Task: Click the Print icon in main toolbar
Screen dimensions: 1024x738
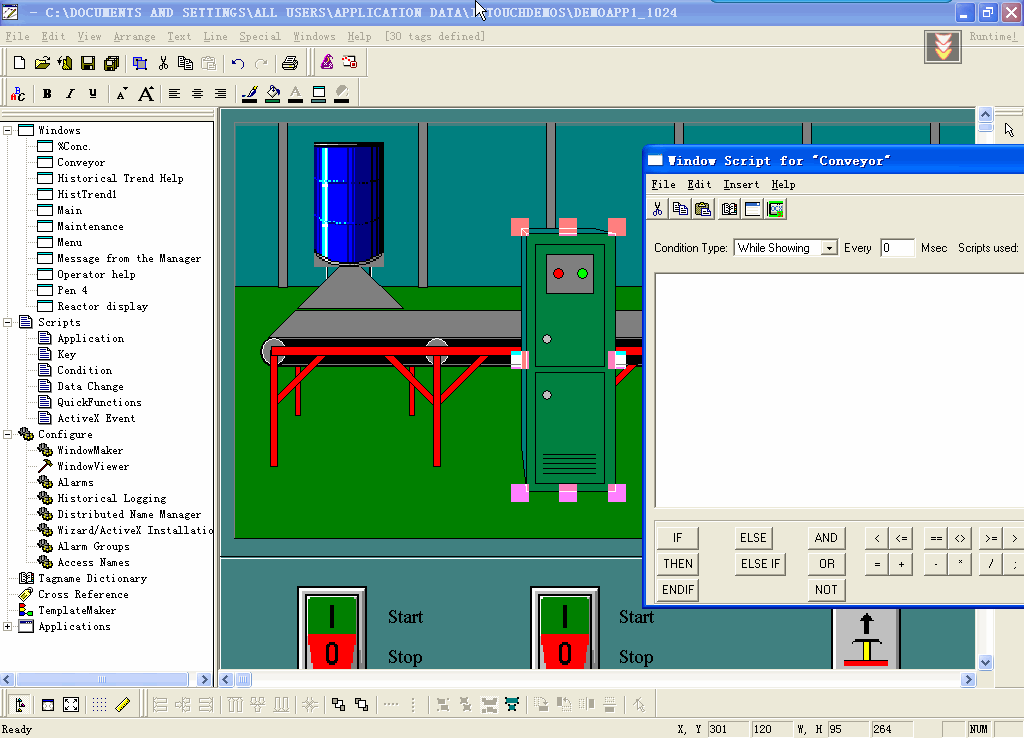Action: point(290,63)
